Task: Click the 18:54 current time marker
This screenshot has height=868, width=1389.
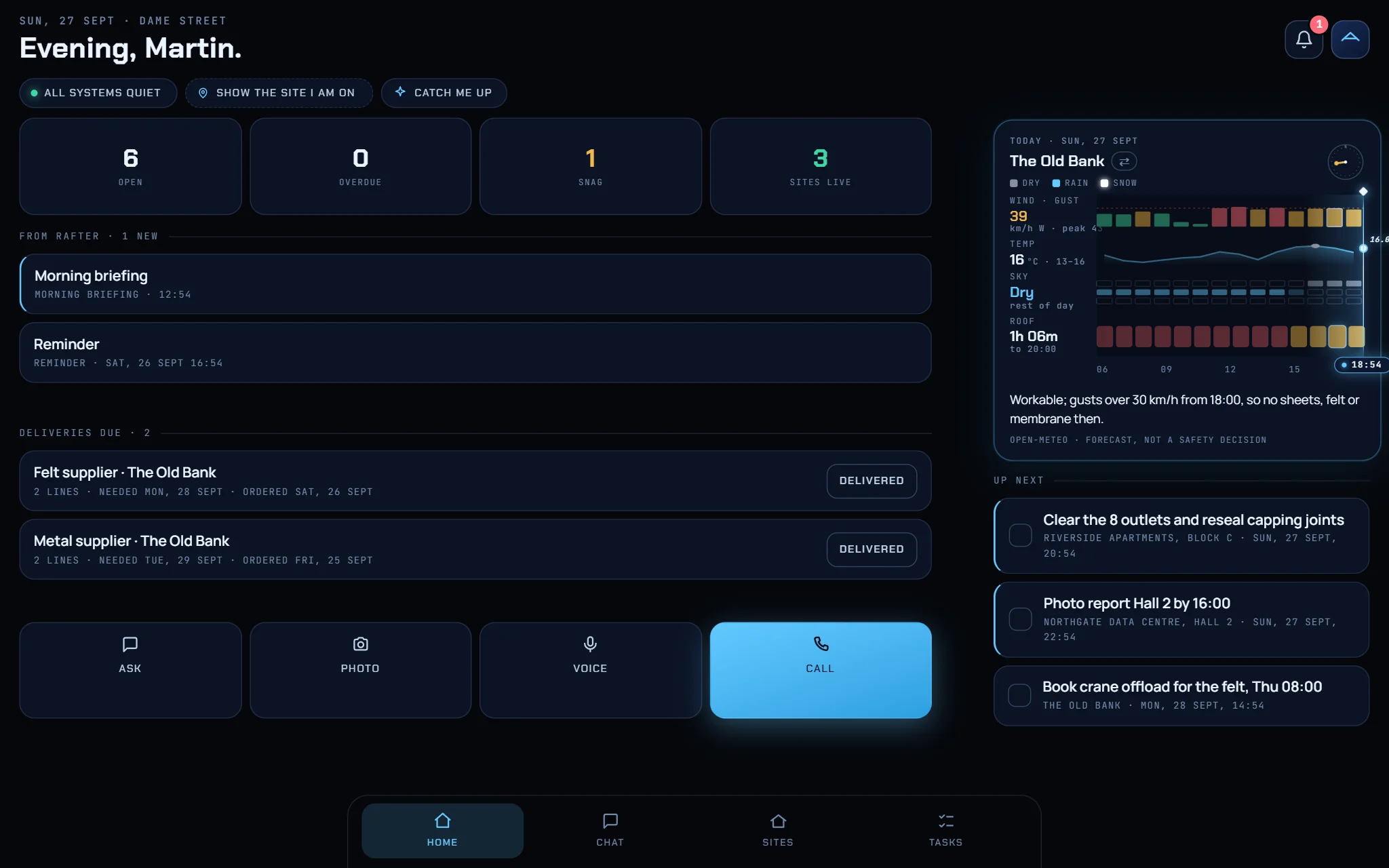Action: click(x=1362, y=365)
